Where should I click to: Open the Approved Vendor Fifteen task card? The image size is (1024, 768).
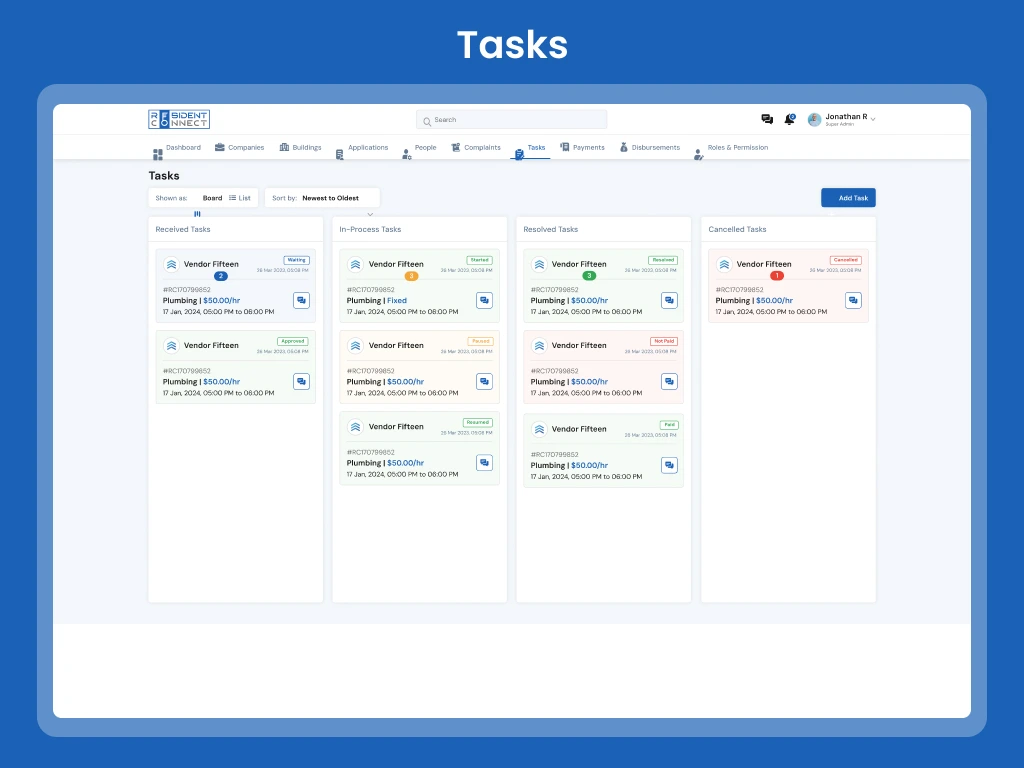(x=235, y=366)
